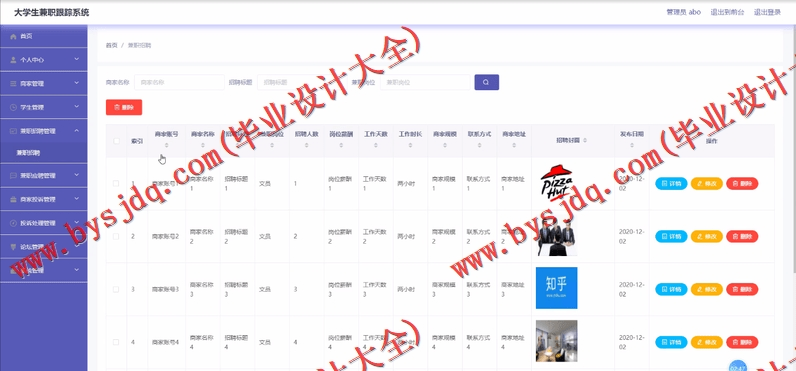Tick the checkbox for row 4

pos(116,342)
